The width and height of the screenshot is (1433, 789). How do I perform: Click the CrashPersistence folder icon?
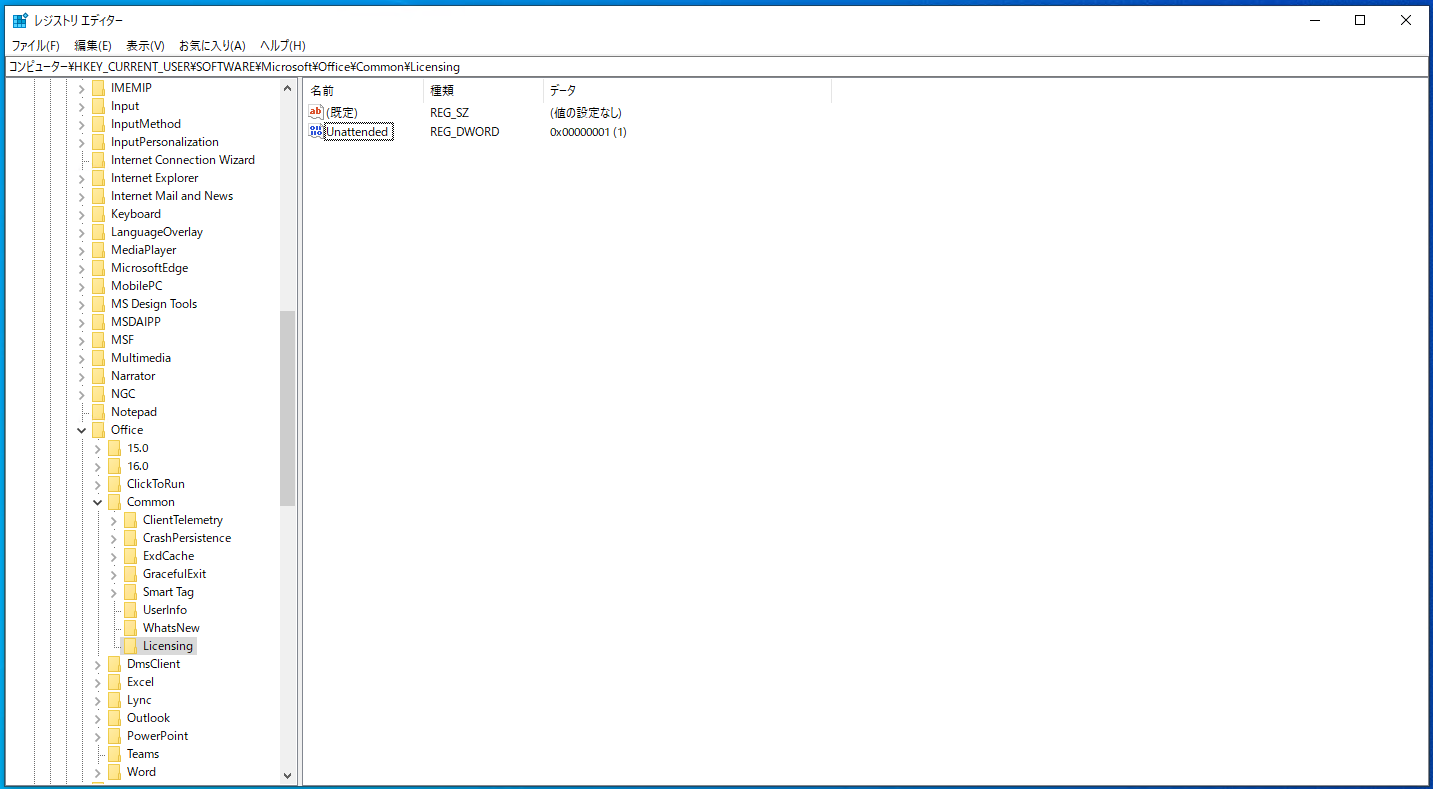tap(131, 538)
